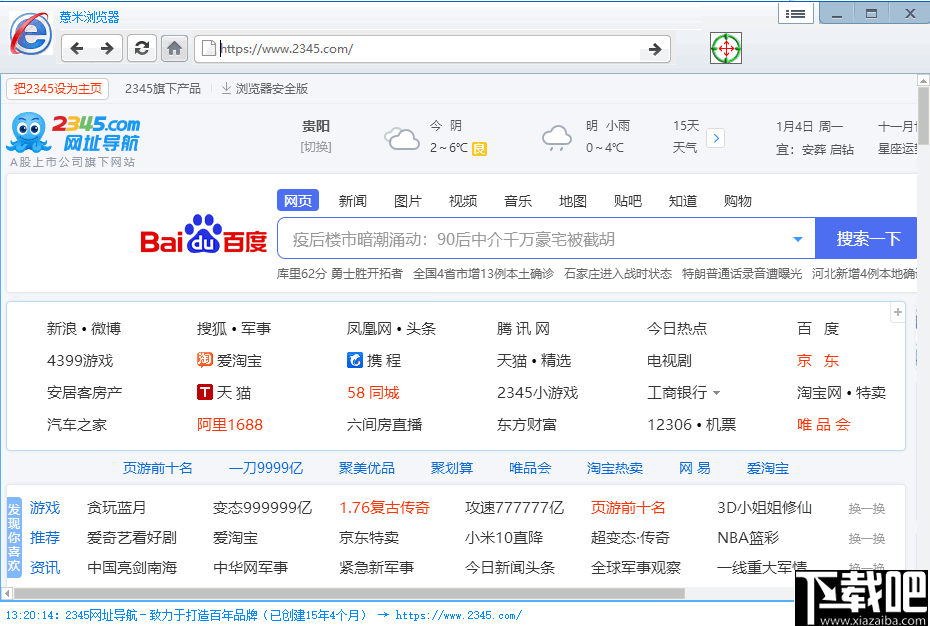This screenshot has height=626, width=930.
Task: Click the plus expander on the links panel
Action: pos(897,312)
